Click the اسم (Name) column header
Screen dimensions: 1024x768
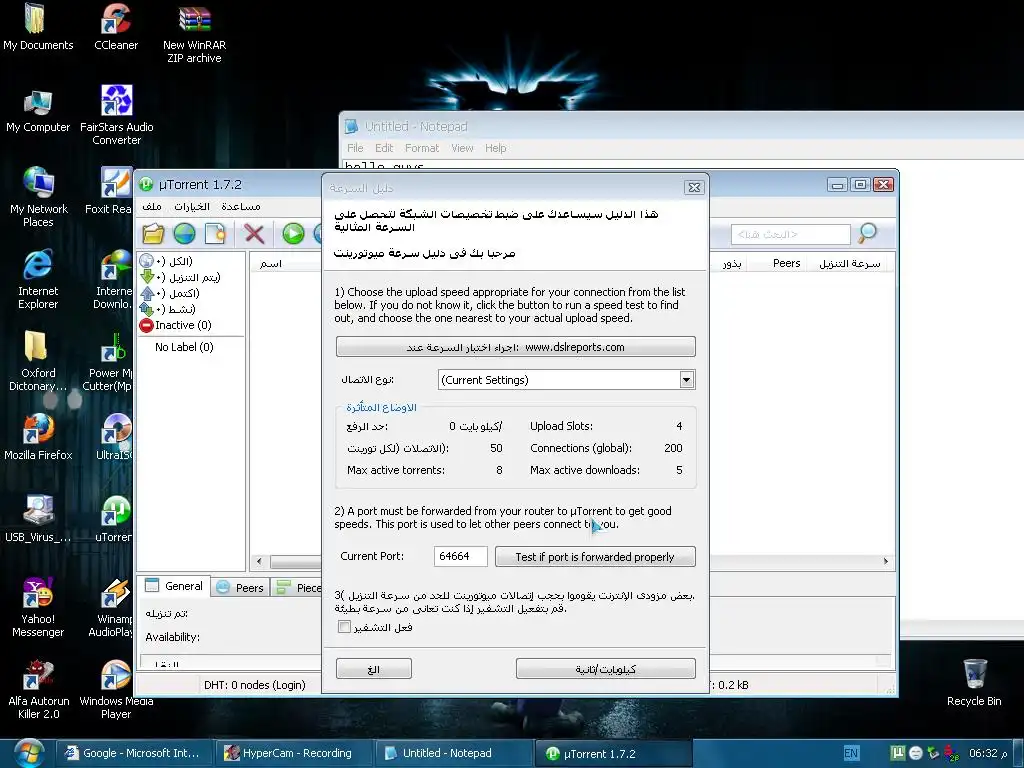point(271,263)
